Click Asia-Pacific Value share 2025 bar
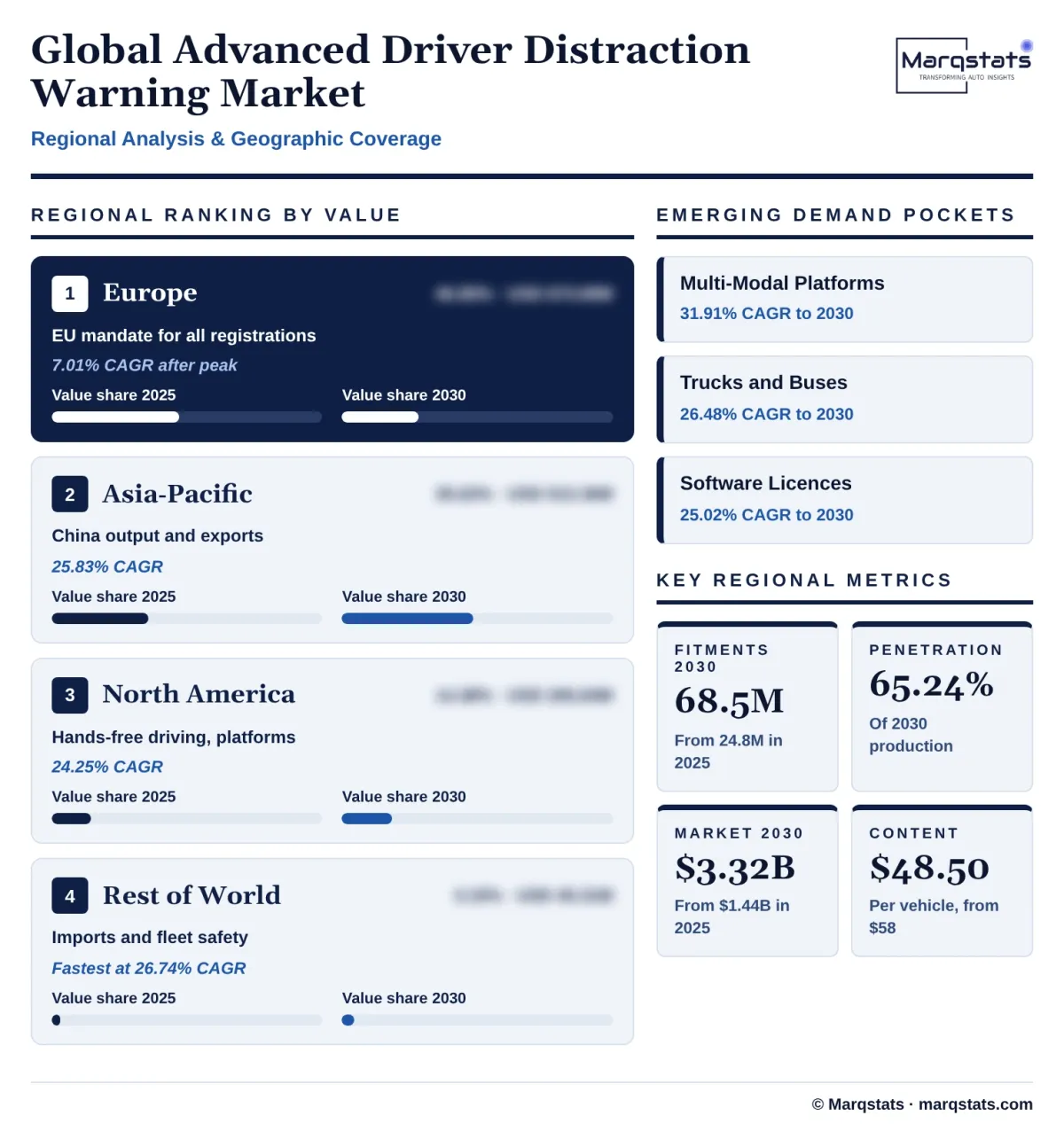1064x1139 pixels. pyautogui.click(x=186, y=619)
